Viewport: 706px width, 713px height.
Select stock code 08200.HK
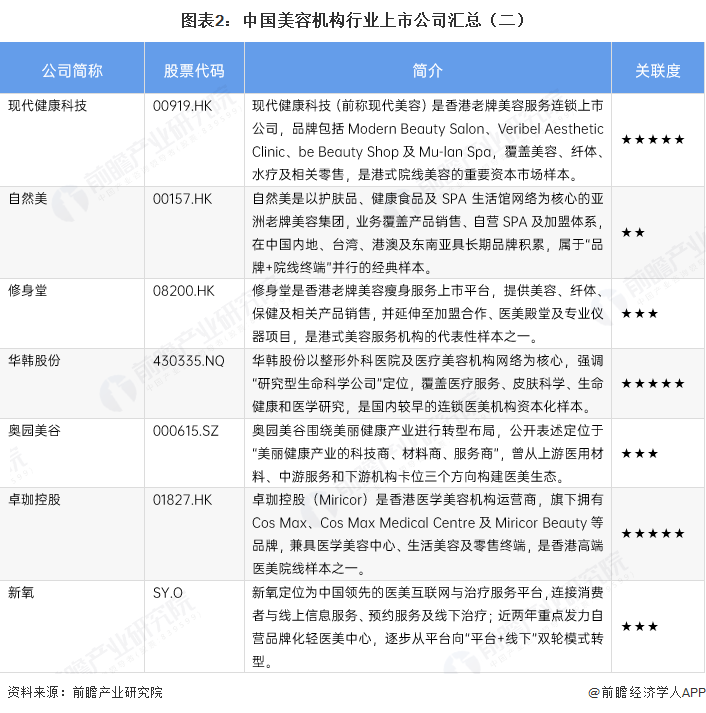coord(183,291)
